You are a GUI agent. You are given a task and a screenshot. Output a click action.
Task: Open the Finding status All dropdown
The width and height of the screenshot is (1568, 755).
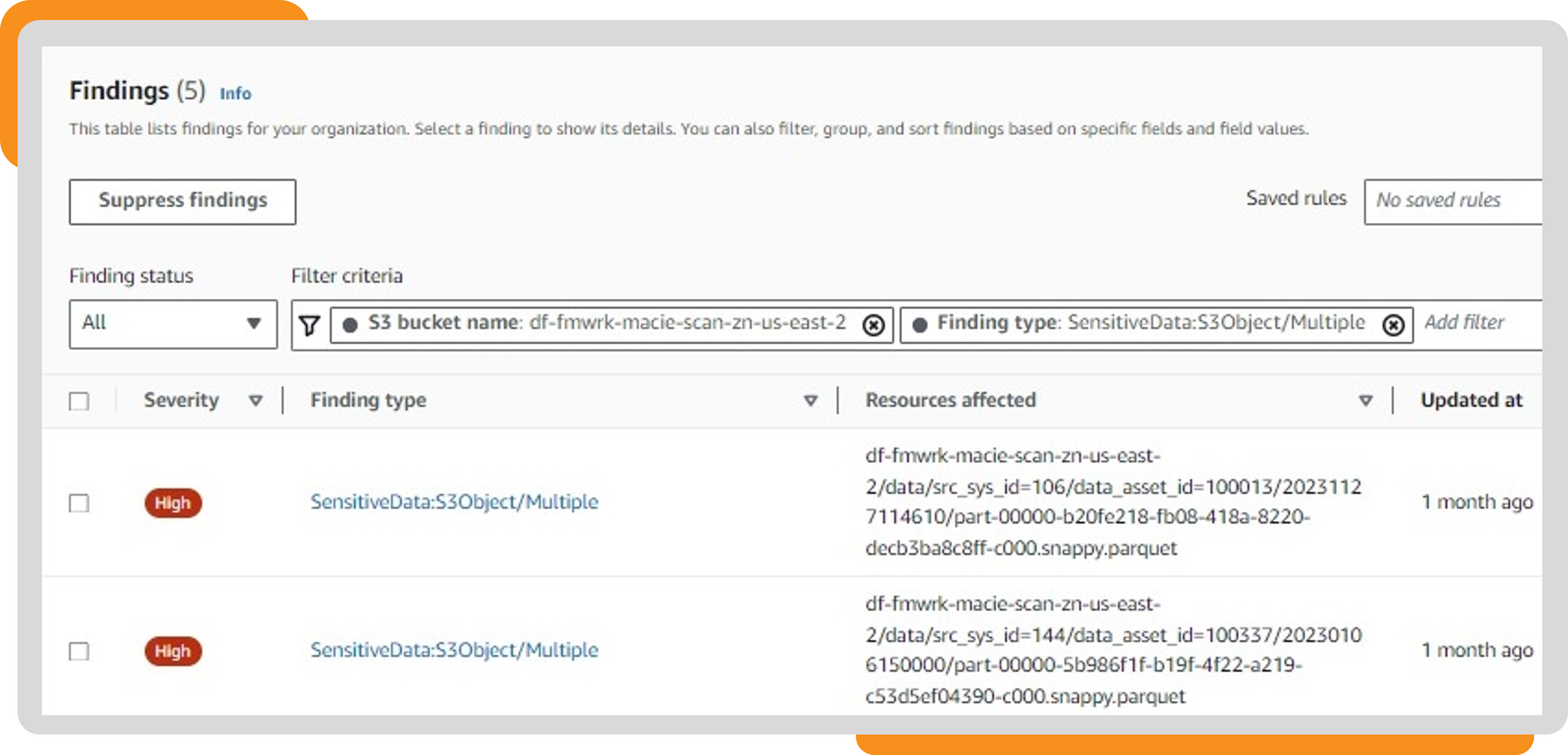173,324
